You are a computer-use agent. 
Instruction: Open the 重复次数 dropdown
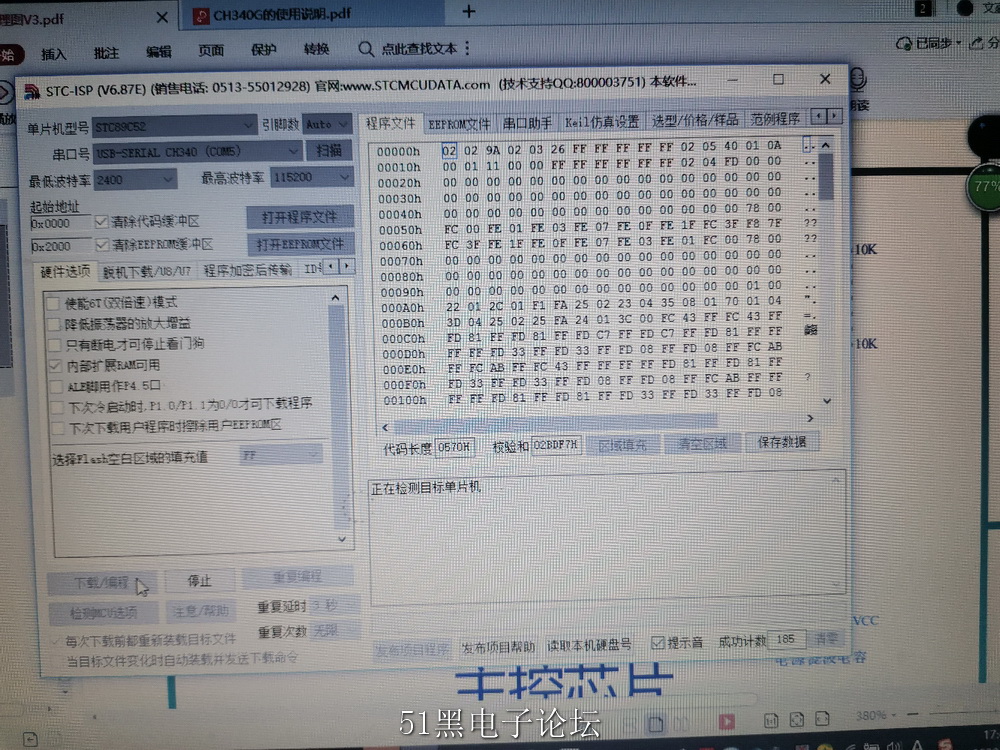click(x=335, y=631)
